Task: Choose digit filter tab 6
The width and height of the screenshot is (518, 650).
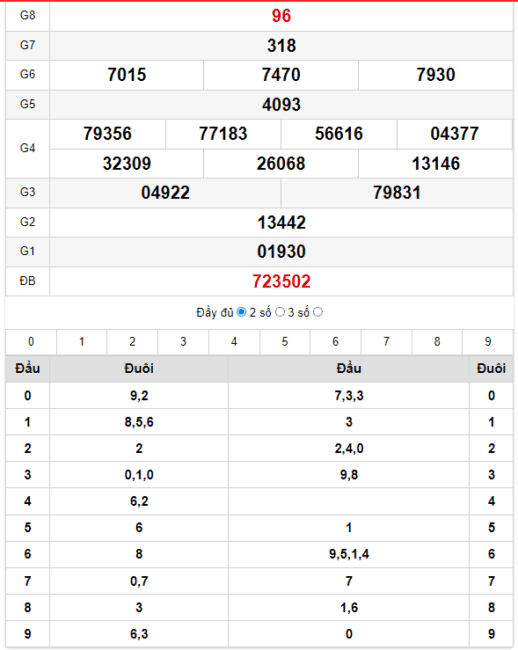Action: click(336, 342)
